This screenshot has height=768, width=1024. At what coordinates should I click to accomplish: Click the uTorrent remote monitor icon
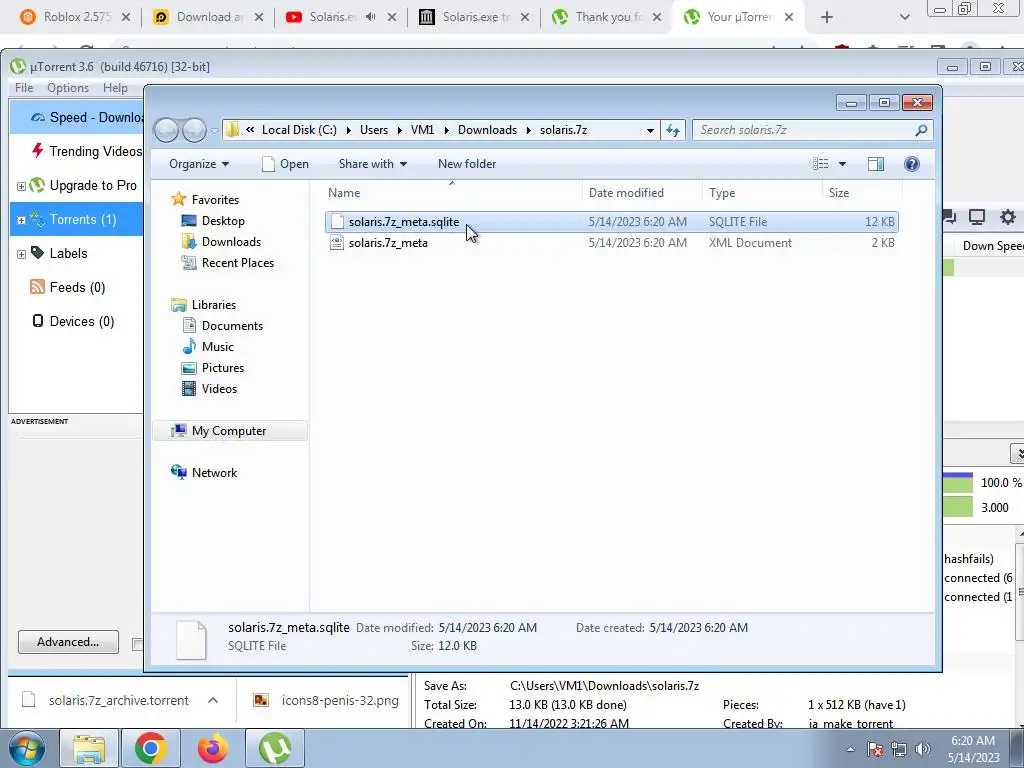tap(977, 217)
